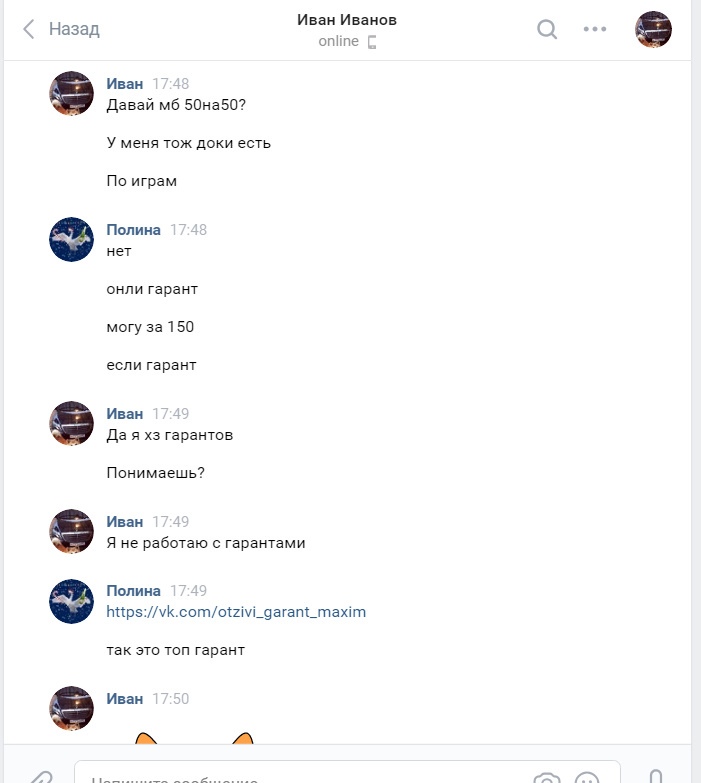
Task: Click the camera photo icon in input
Action: point(547,778)
